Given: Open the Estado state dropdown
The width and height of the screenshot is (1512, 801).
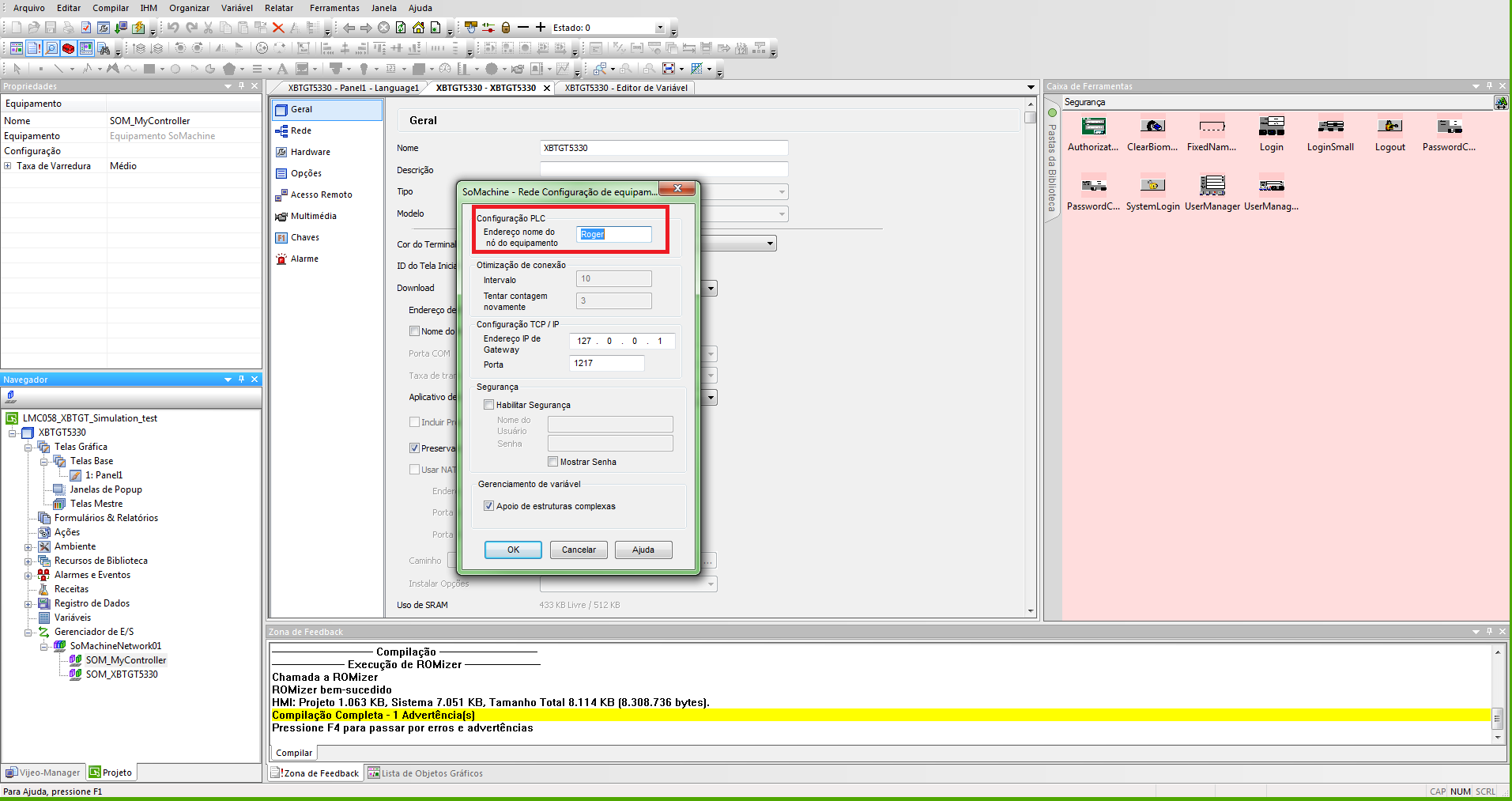Looking at the screenshot, I should point(660,28).
